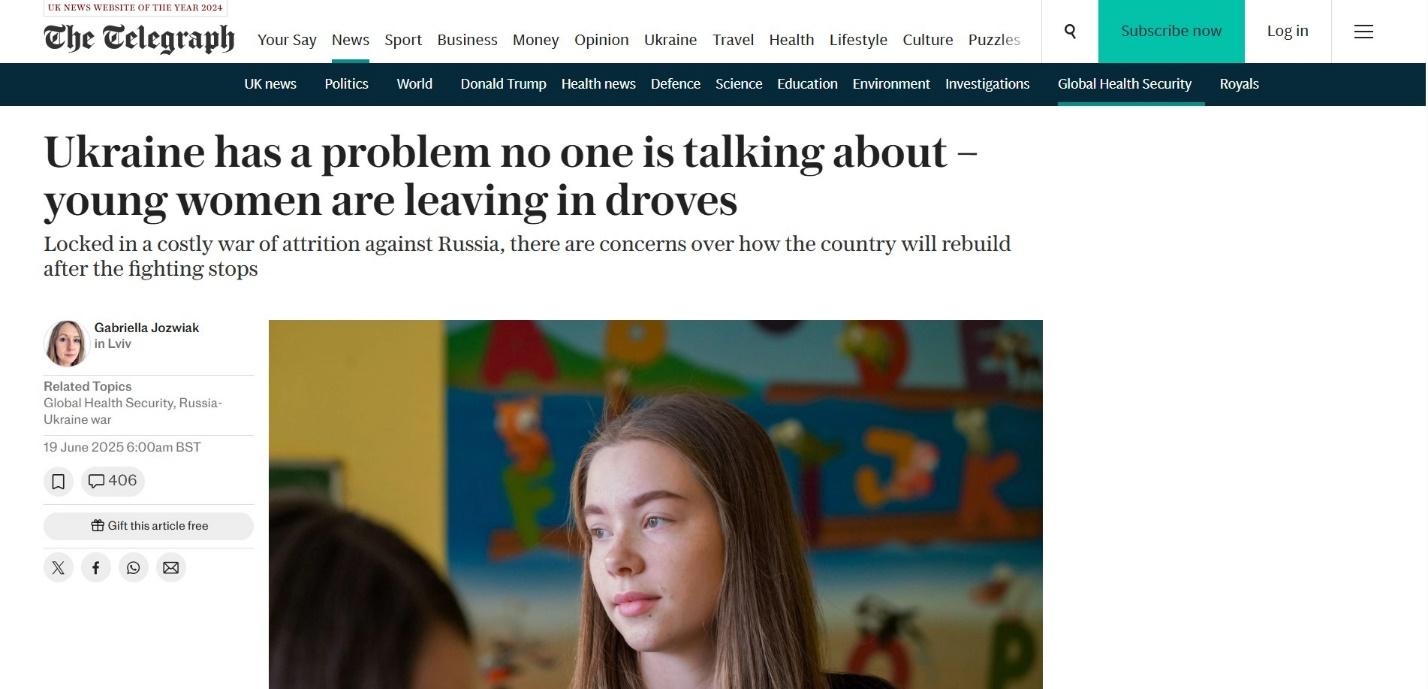The image size is (1428, 689).
Task: Go to The Telegraph home logo
Action: (x=139, y=38)
